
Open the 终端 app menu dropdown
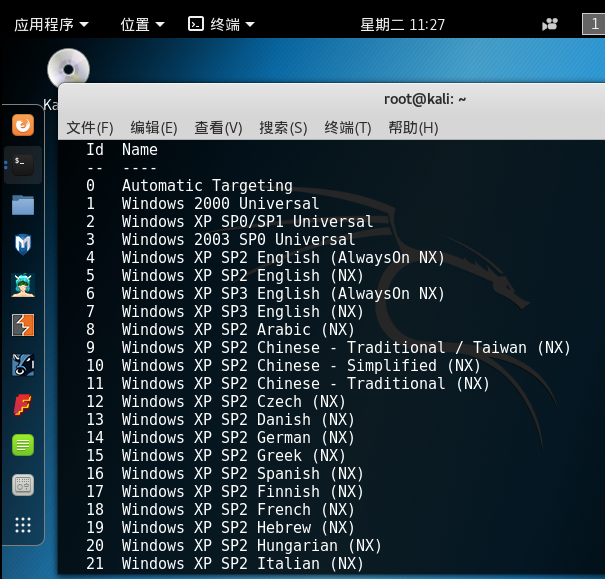232,24
